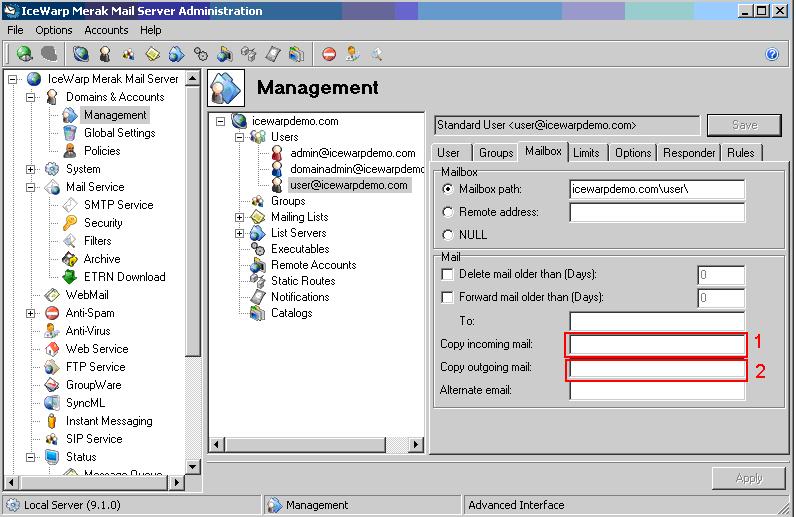Click the new domain globe toolbar icon
The width and height of the screenshot is (796, 517).
pos(81,53)
